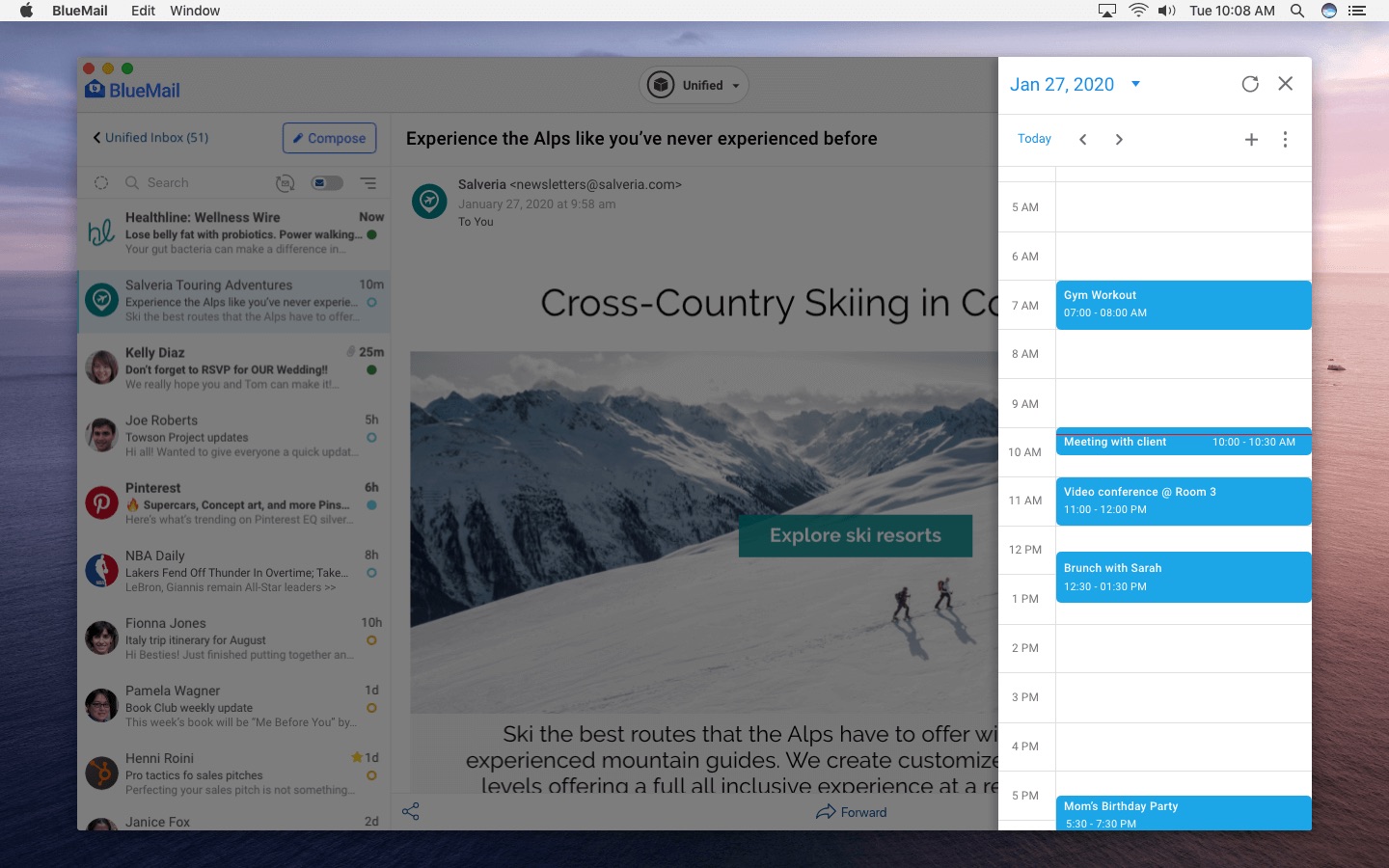Toggle the read circle on Joe Roberts email
Image resolution: width=1389 pixels, height=868 pixels.
(371, 437)
